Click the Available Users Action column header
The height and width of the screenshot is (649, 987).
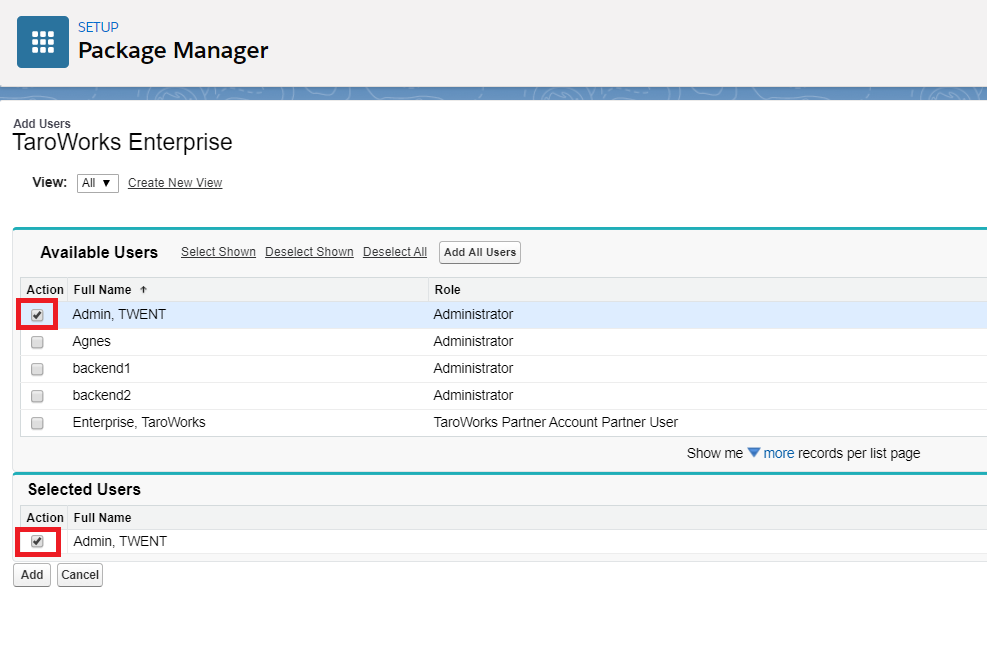coord(45,290)
